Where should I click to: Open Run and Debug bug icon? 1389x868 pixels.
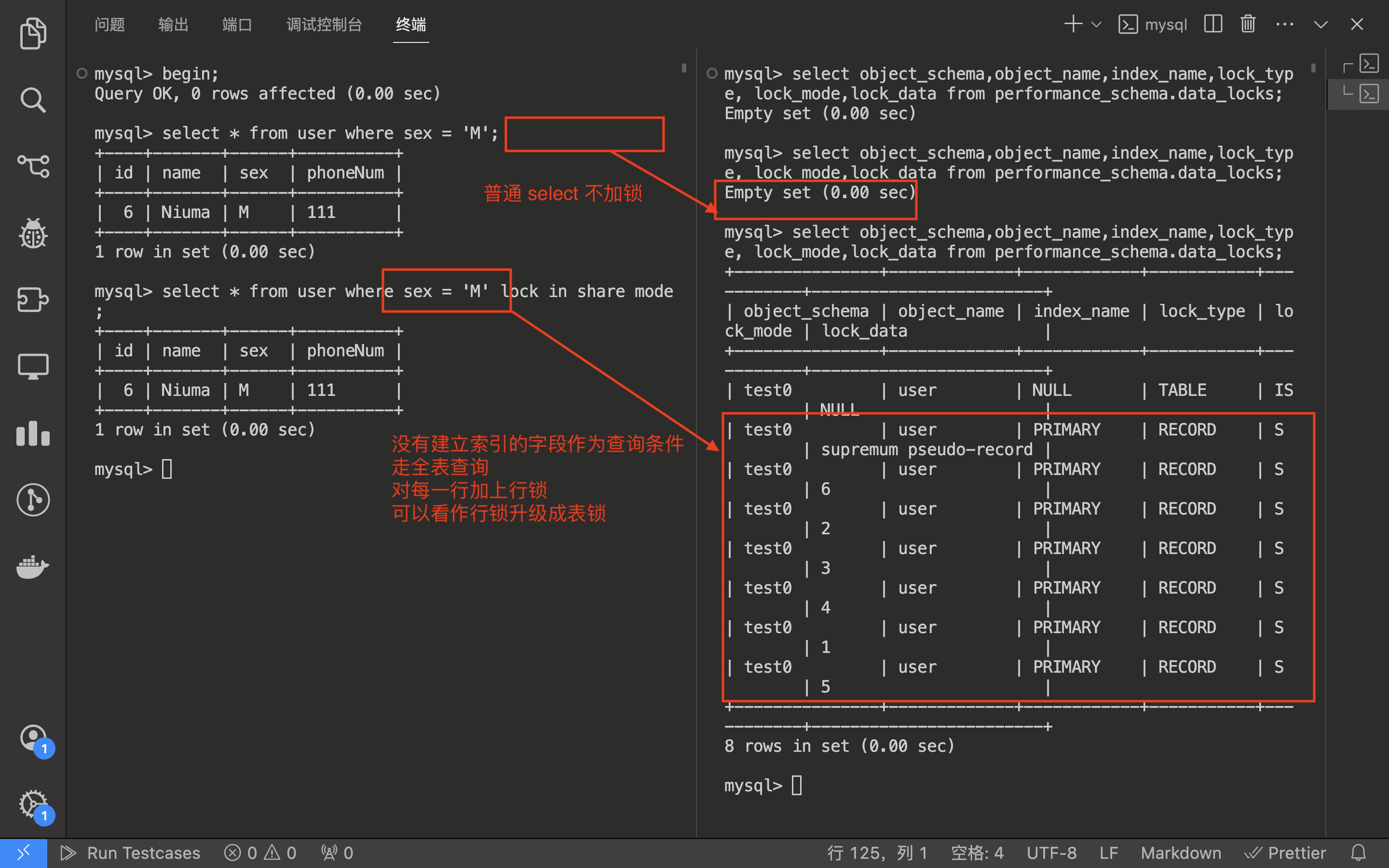tap(33, 233)
